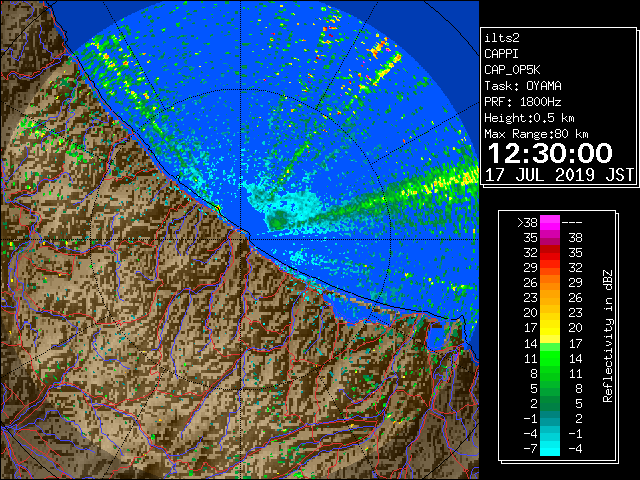Viewport: 640px width, 480px height.
Task: Click the magenta >38 legend color band
Action: click(x=550, y=223)
